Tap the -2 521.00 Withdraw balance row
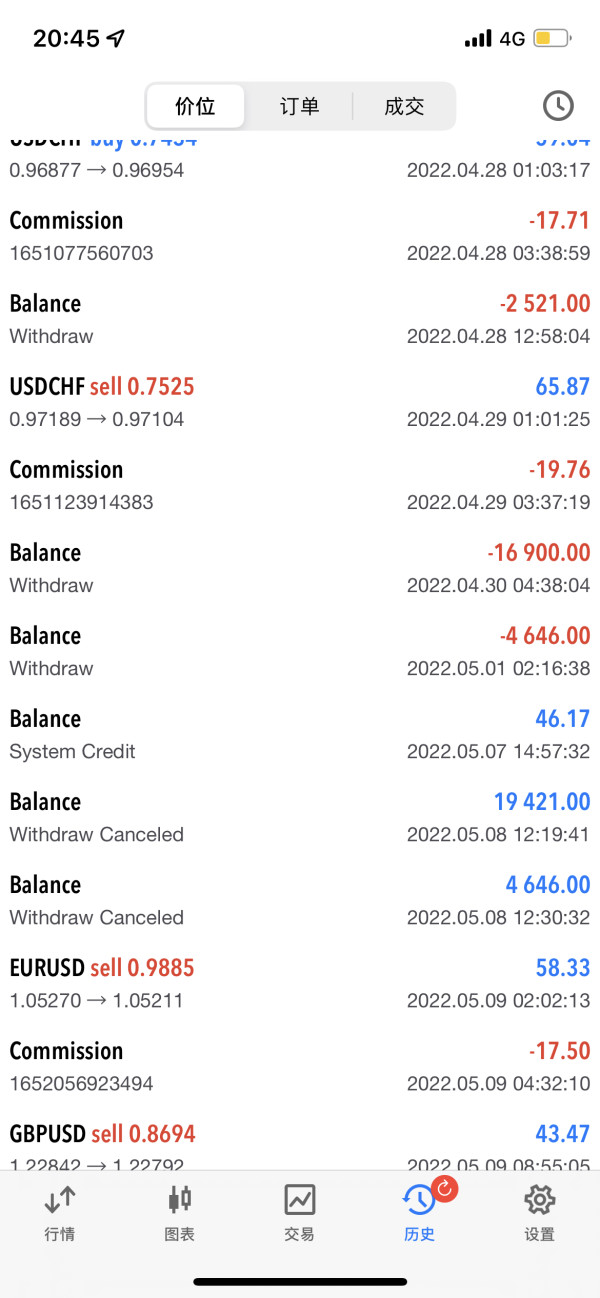 coord(300,318)
